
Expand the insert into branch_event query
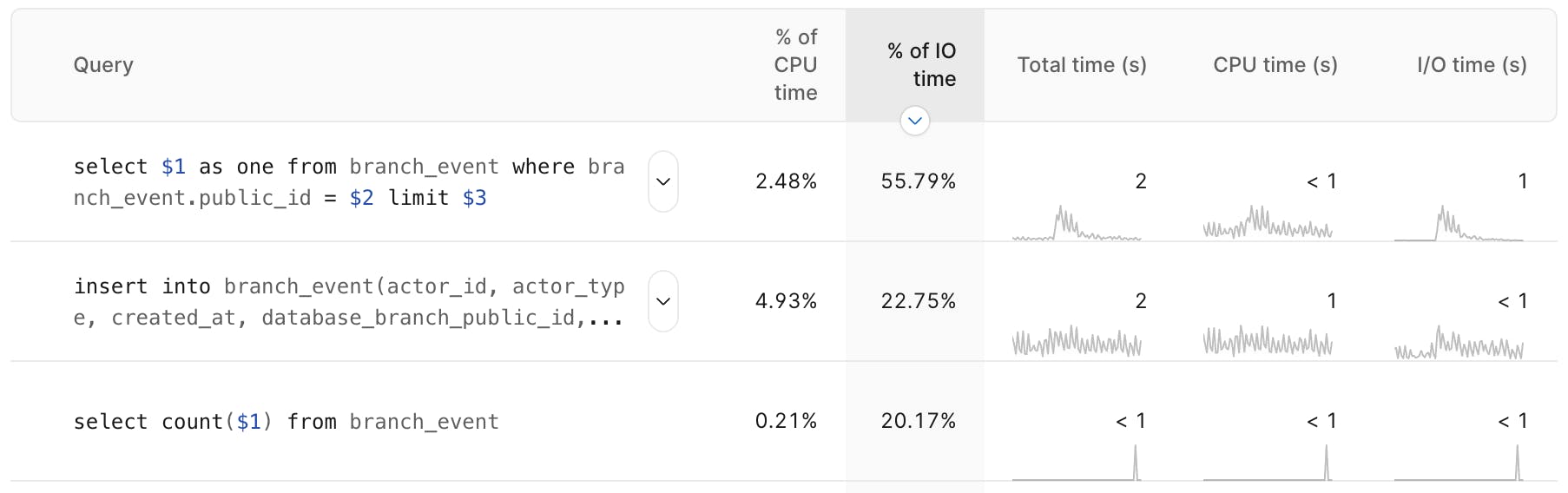(663, 301)
